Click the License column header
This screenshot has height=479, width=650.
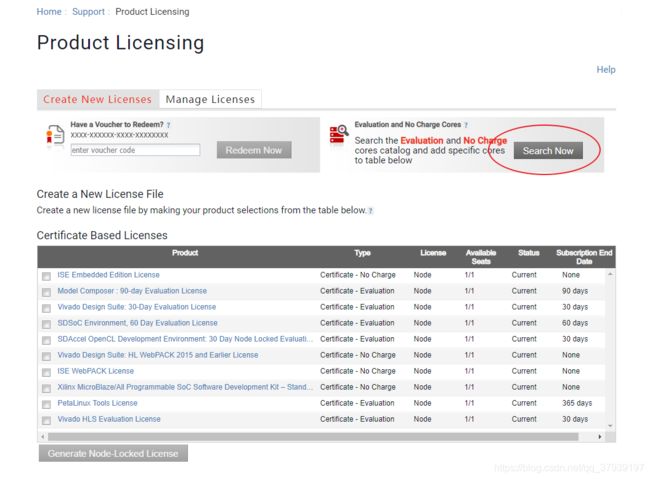coord(433,253)
